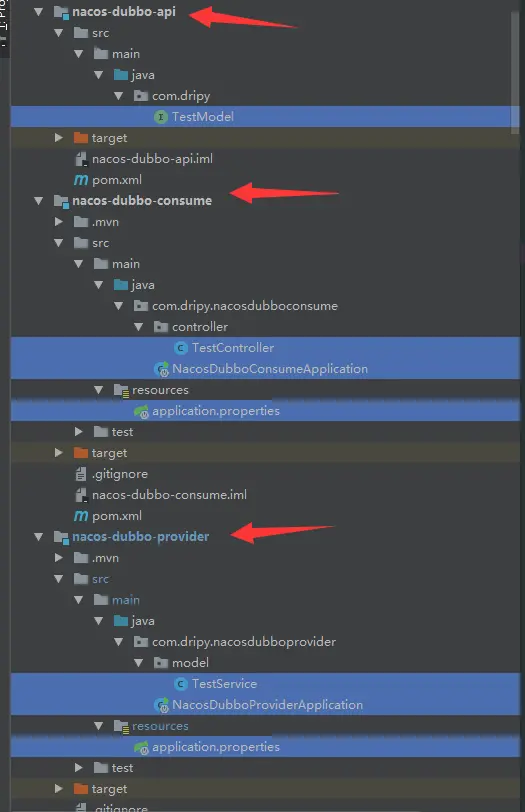Click the project tree vertical scrollbar
The width and height of the screenshot is (525, 812).
point(515,72)
